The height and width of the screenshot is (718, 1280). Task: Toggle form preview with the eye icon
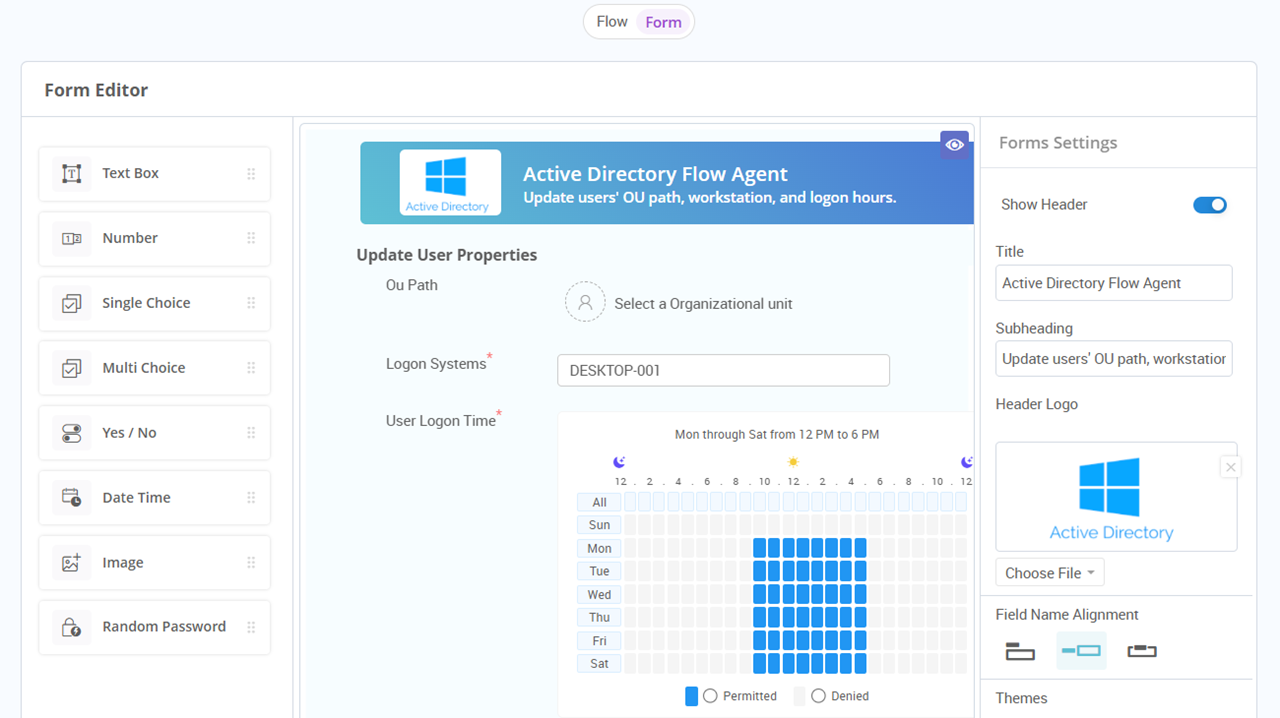954,145
